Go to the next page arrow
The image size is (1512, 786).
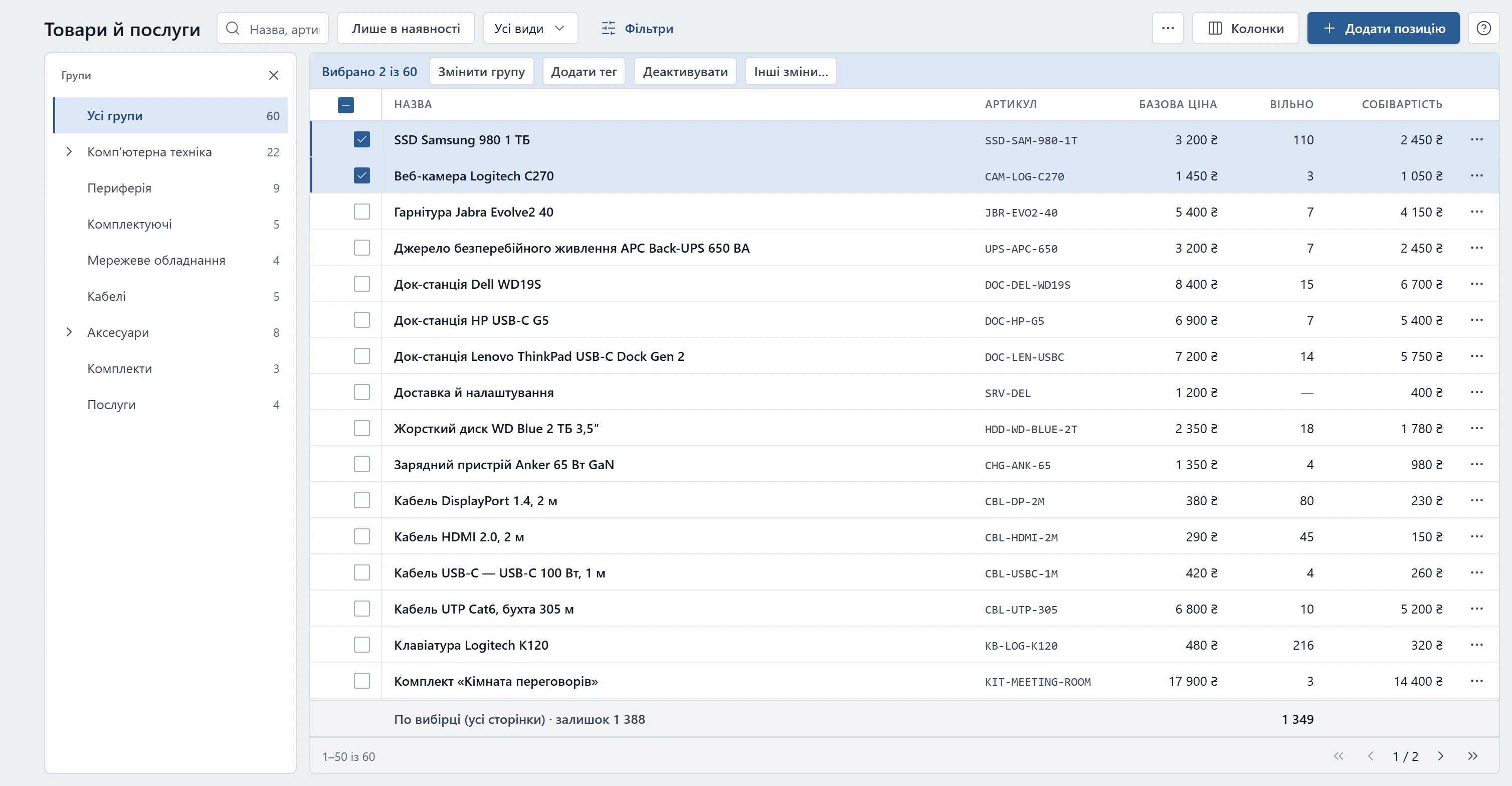pos(1440,756)
